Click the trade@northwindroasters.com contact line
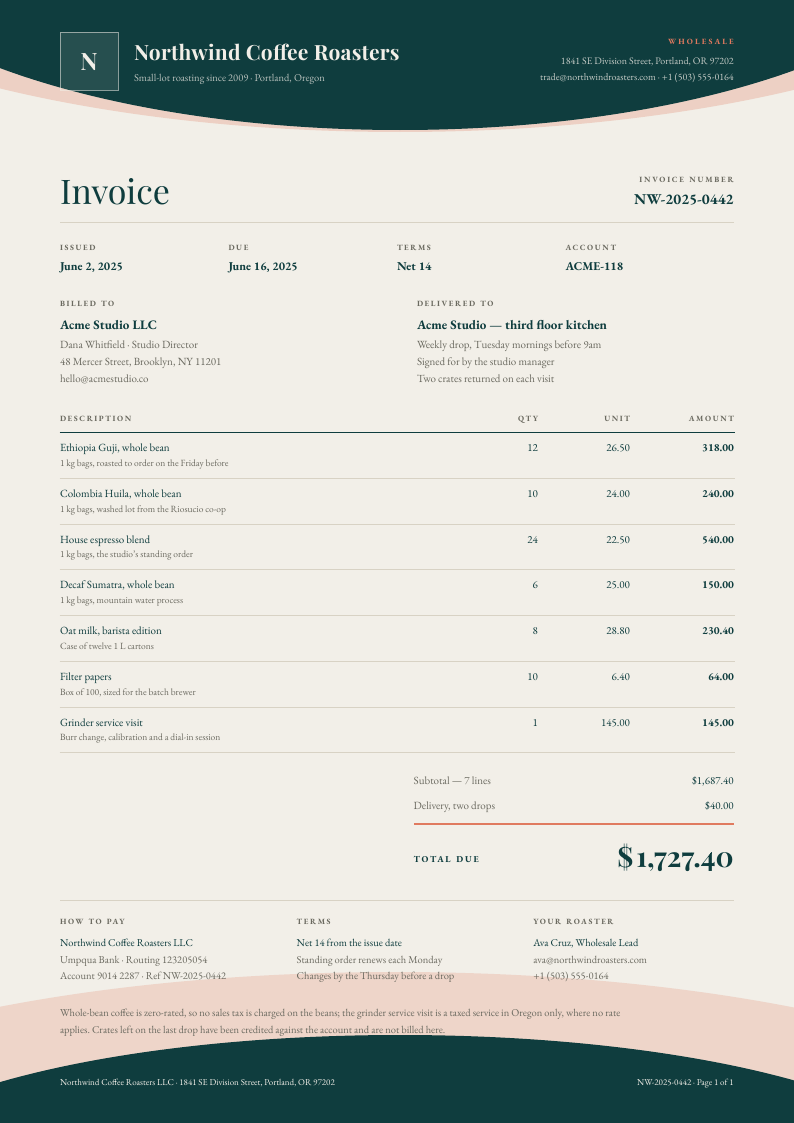 tap(636, 77)
